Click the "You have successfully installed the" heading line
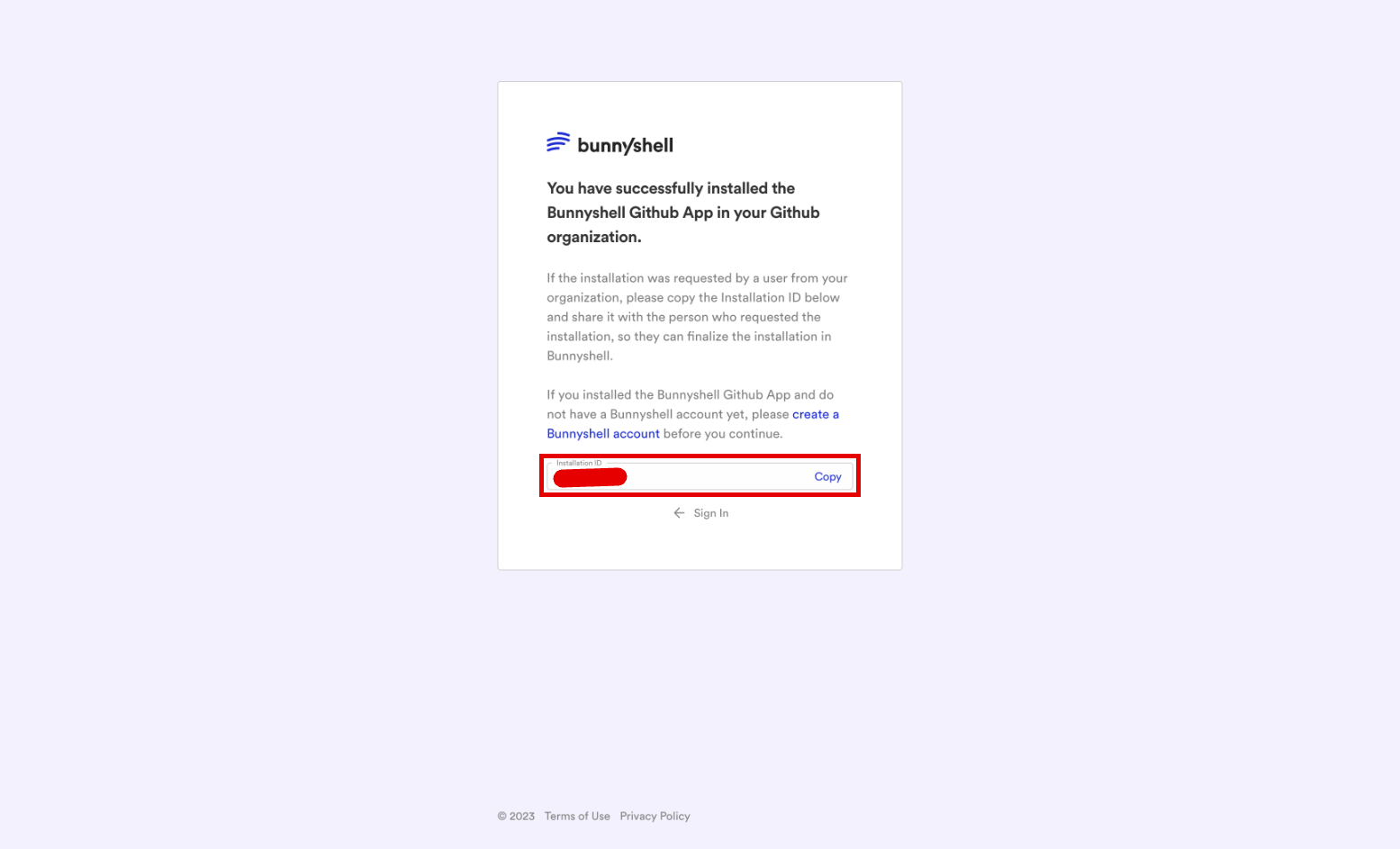 (671, 188)
